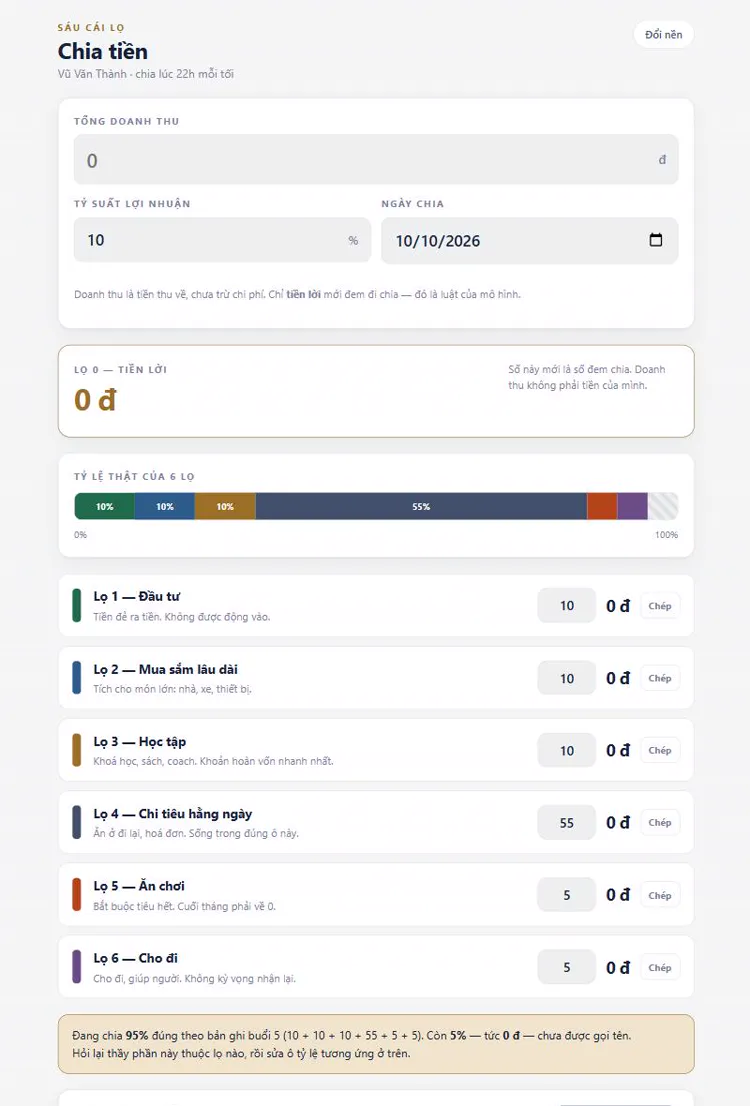Copy Lọ 5 Ăn chơi amount
Viewport: 750px width, 1106px height.
(660, 895)
